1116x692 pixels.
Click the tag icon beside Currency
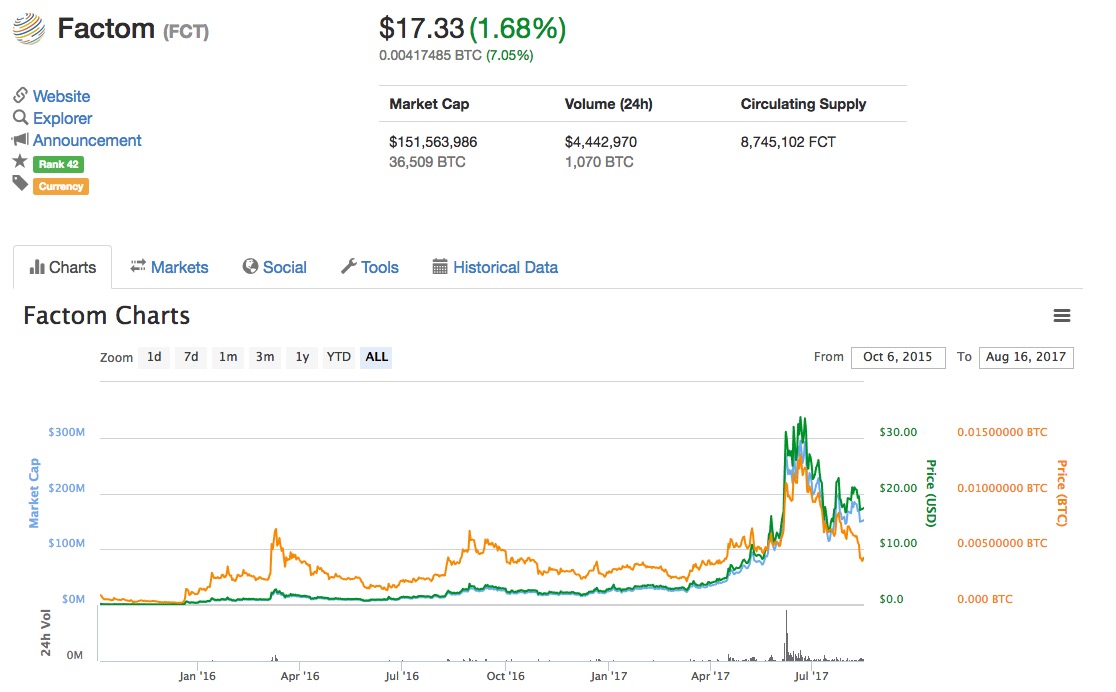tap(20, 184)
